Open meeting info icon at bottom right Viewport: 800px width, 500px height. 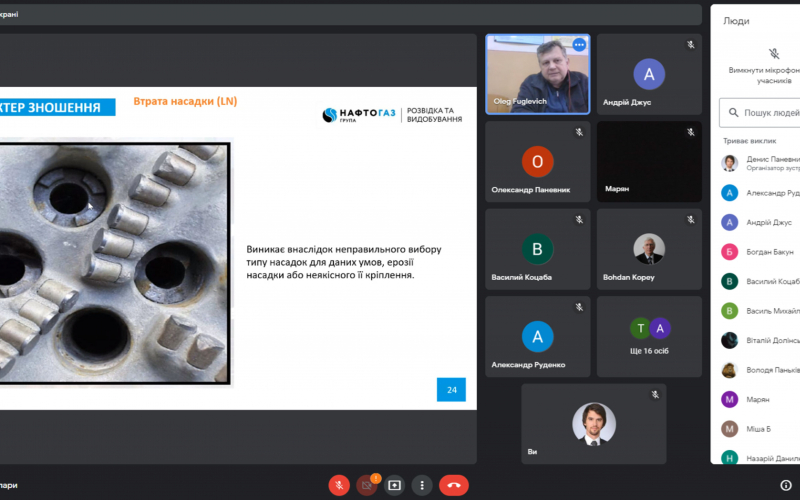pyautogui.click(x=786, y=485)
